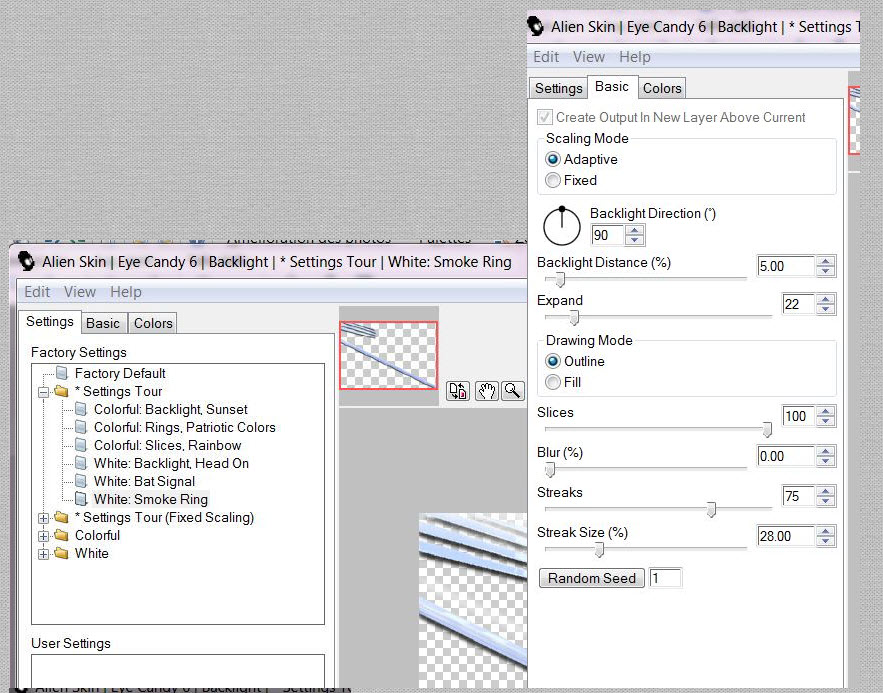Choose Outline drawing mode

click(553, 361)
